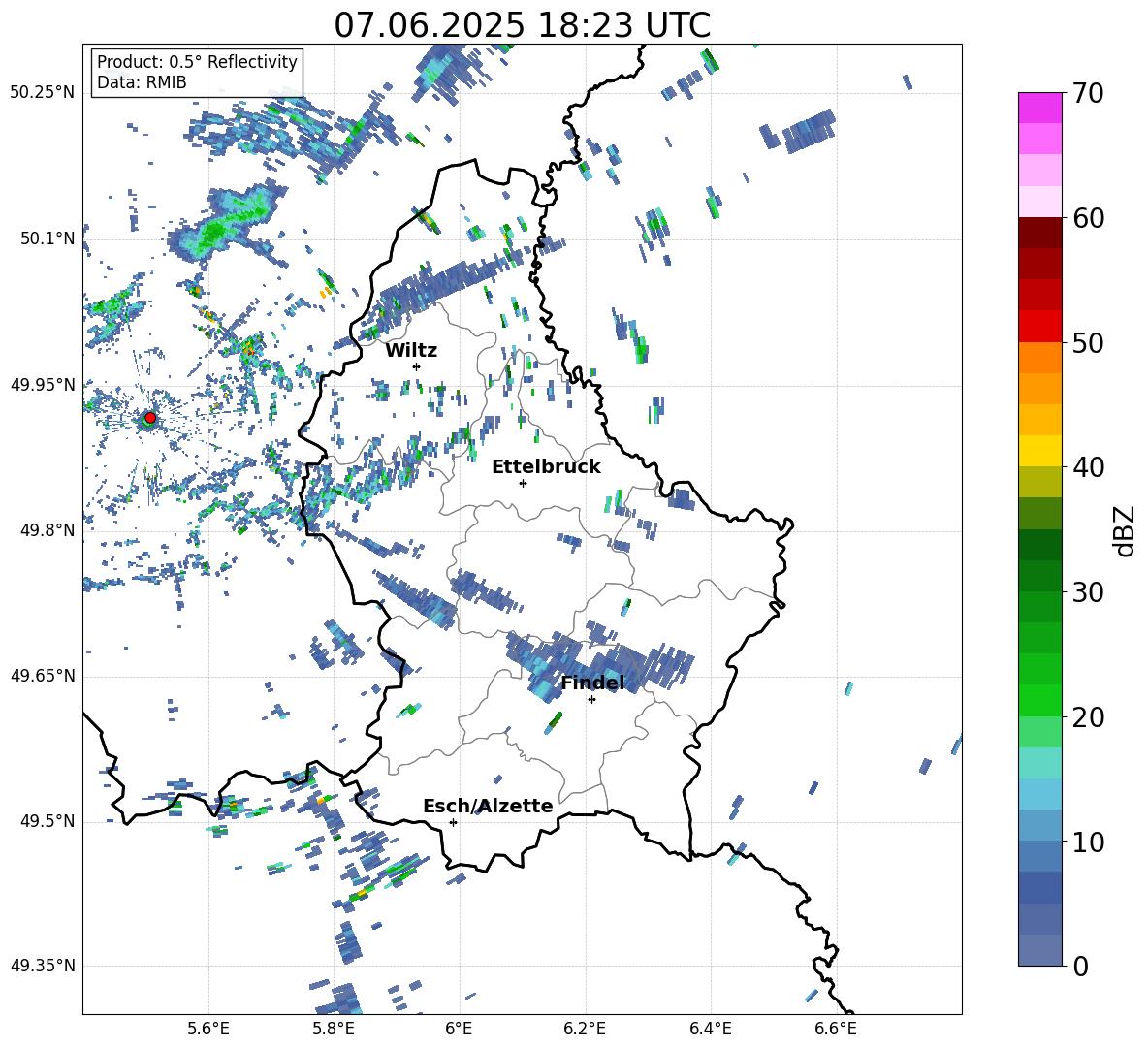
Task: Click the 0 dBZ colorbar tick label
Action: click(1080, 967)
